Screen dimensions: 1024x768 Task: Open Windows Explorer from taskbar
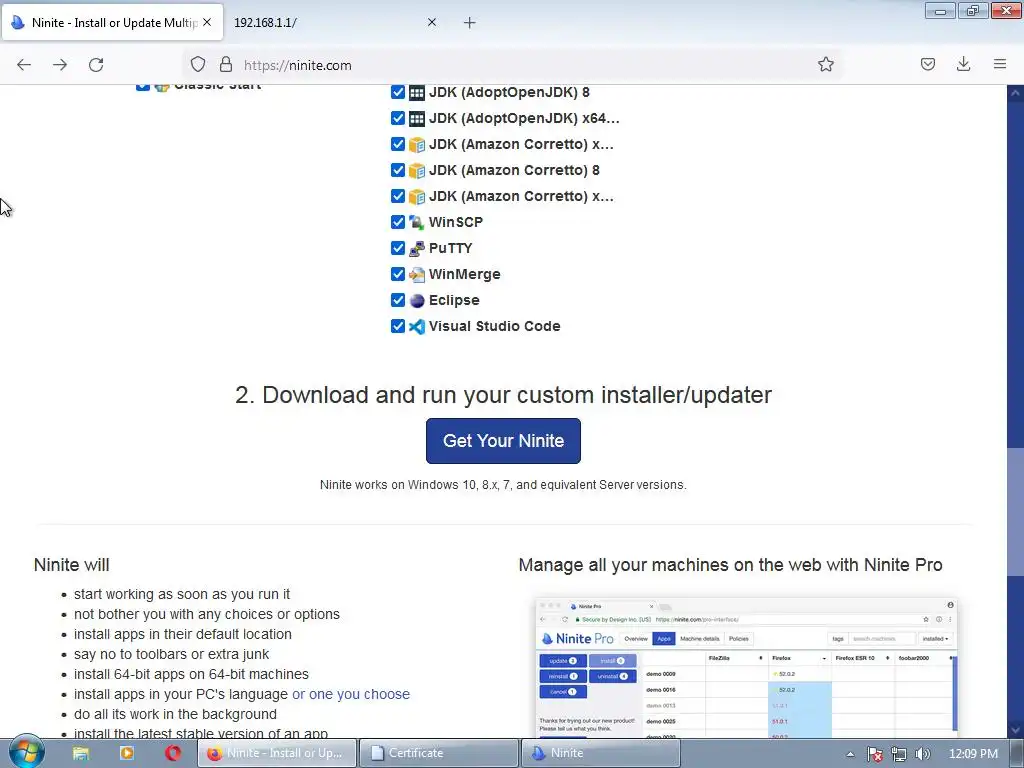(81, 753)
